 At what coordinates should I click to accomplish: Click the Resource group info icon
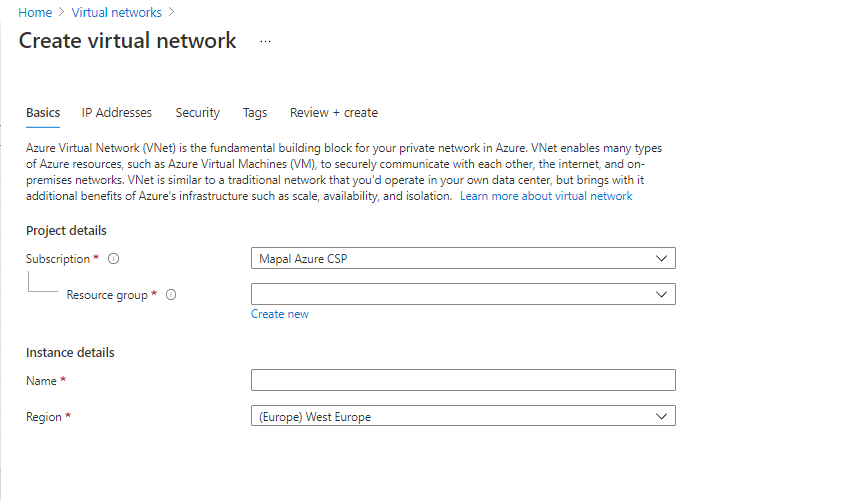pos(171,295)
